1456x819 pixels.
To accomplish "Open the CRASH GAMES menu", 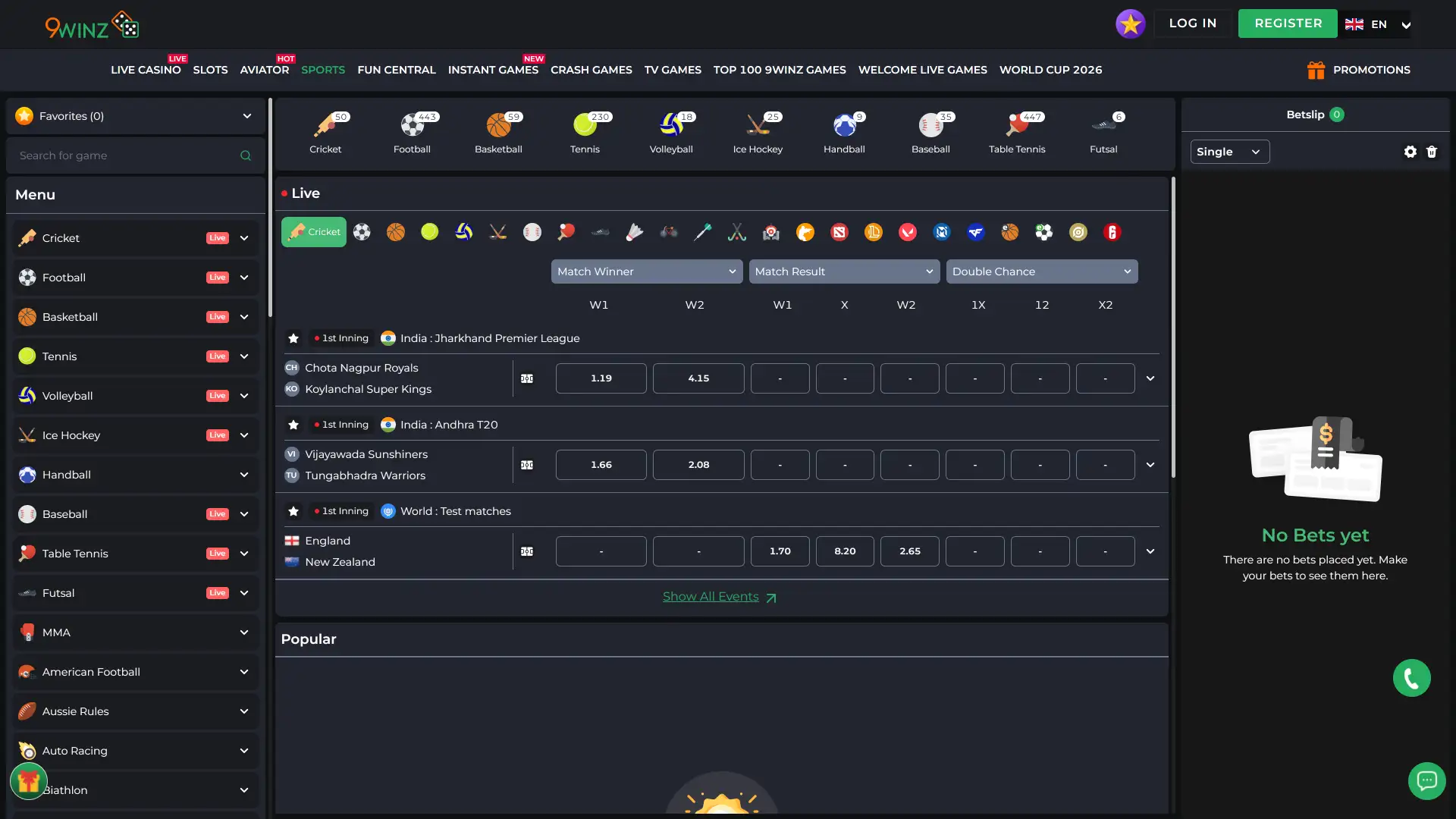I will point(591,70).
